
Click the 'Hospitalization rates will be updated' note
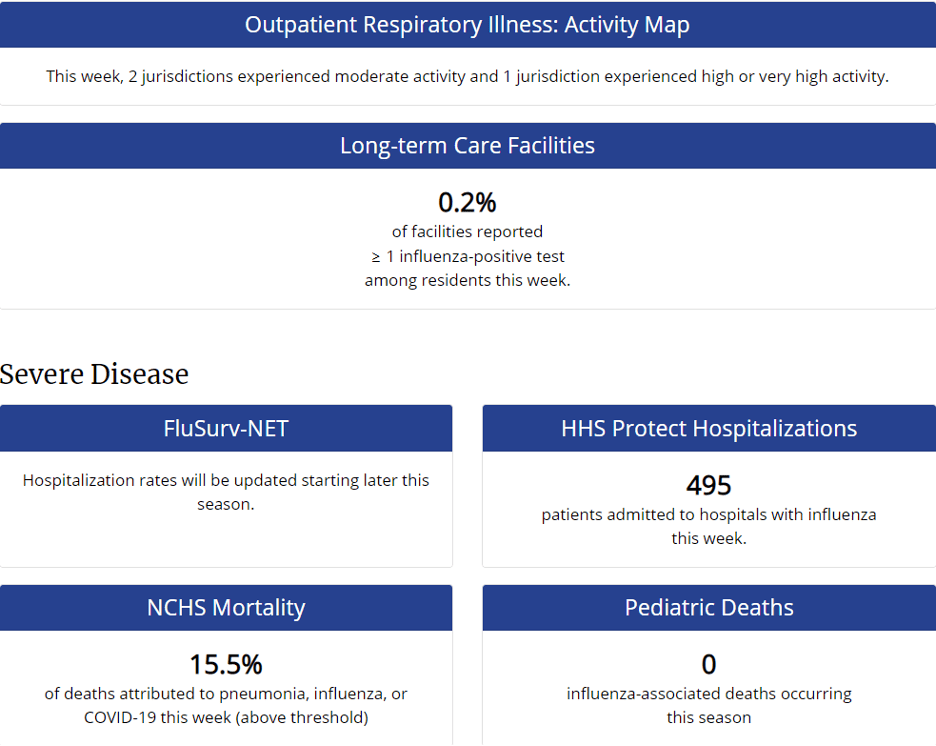click(226, 480)
